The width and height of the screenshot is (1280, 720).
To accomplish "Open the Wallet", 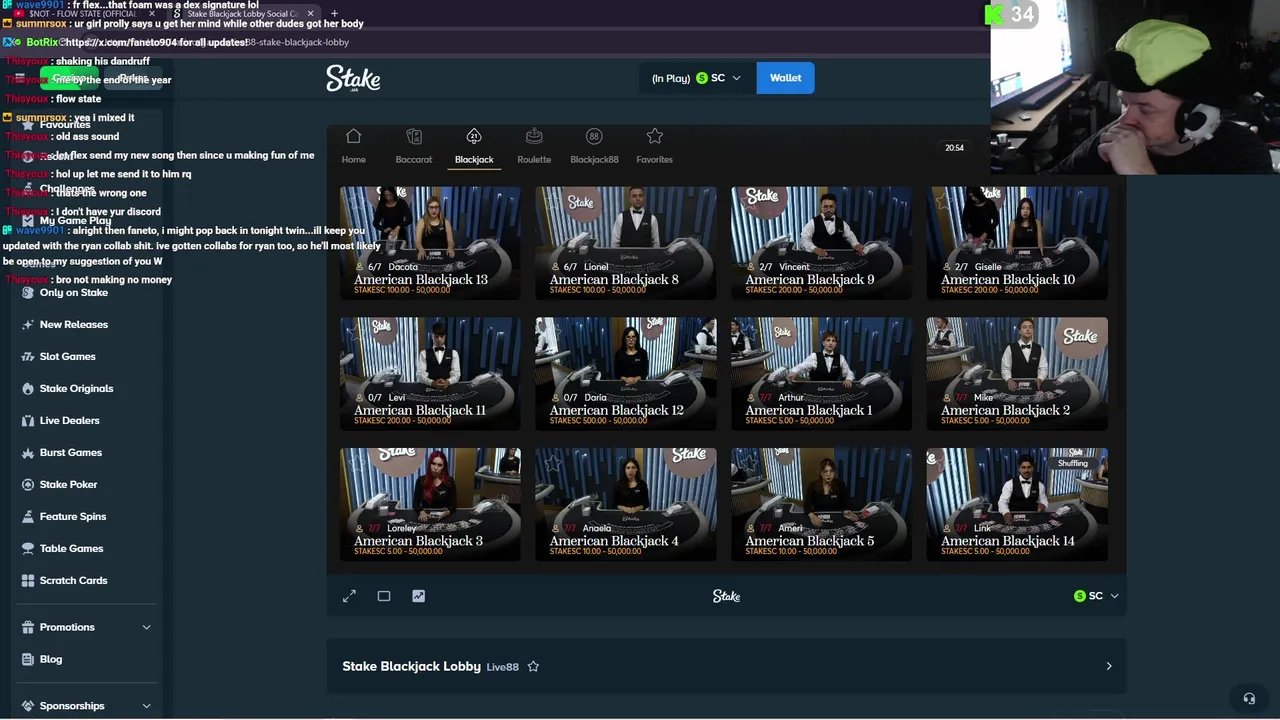I will point(785,78).
